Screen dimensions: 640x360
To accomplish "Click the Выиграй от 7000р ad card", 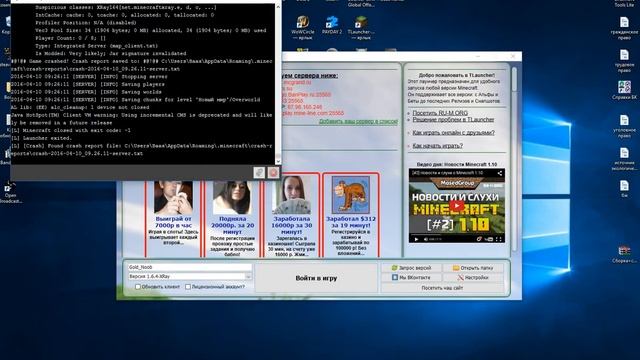I will [x=173, y=218].
